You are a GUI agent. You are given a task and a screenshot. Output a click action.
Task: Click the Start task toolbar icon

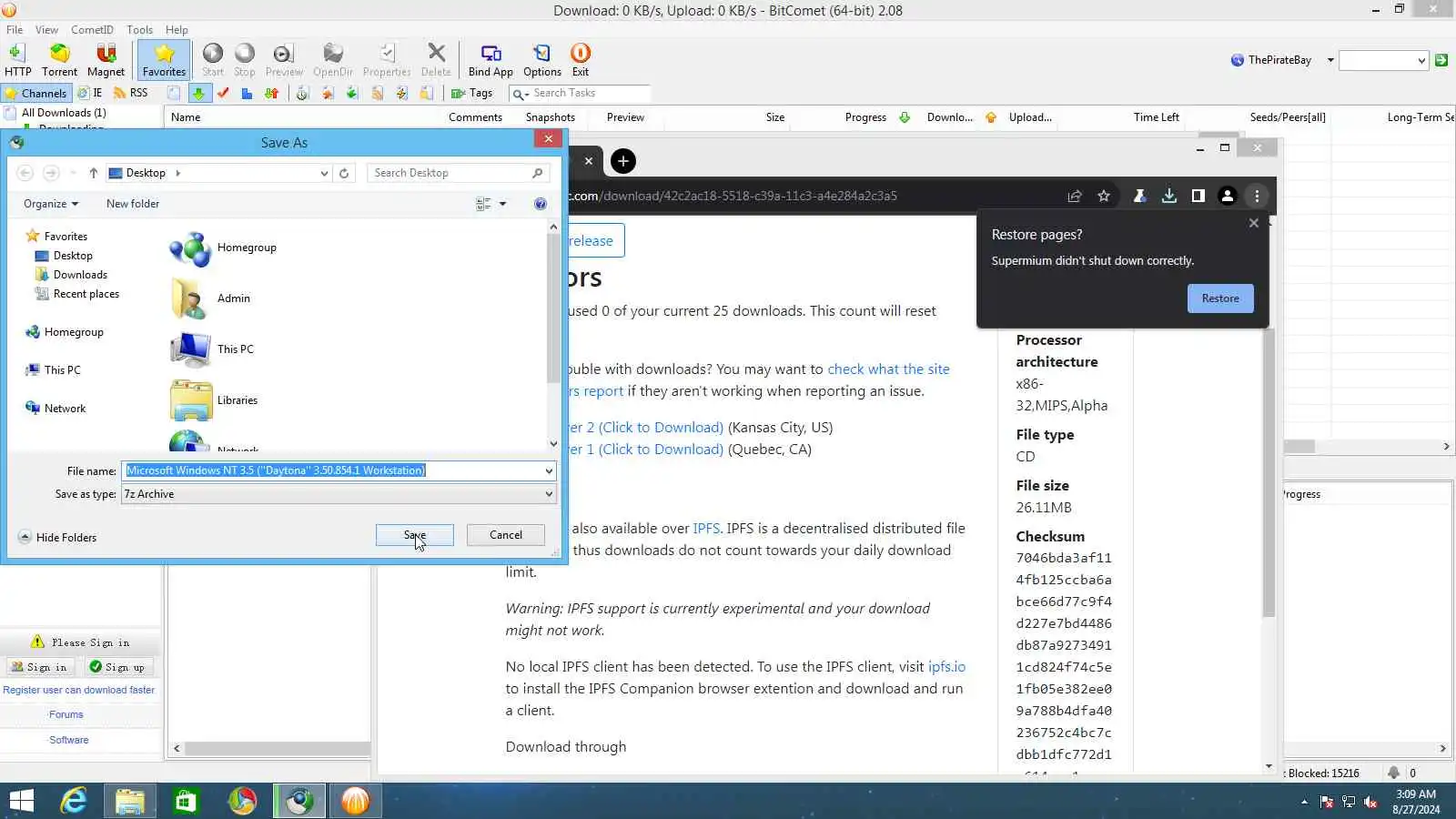(213, 60)
